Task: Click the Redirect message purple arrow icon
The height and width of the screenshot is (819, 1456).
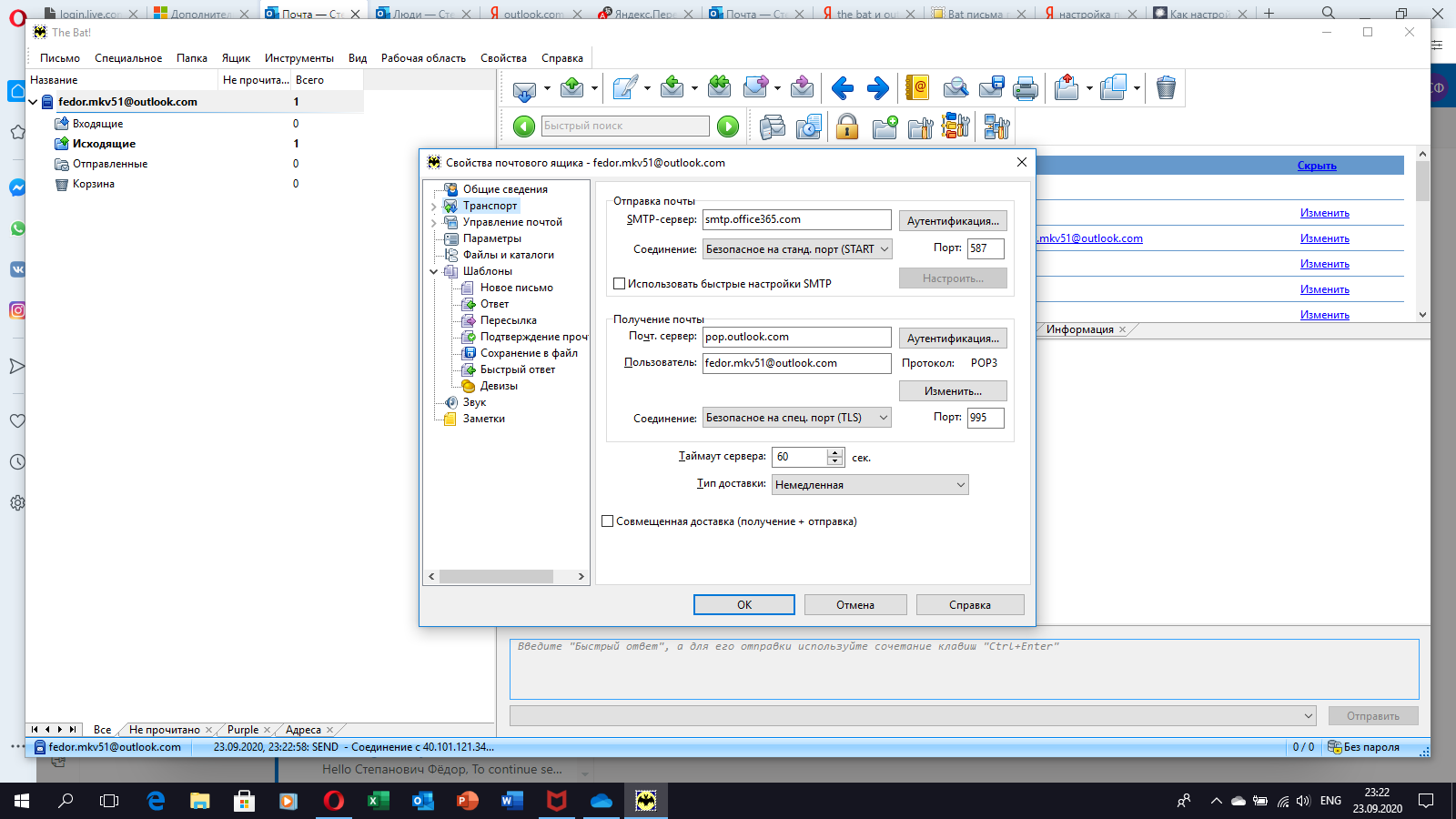Action: coord(803,88)
